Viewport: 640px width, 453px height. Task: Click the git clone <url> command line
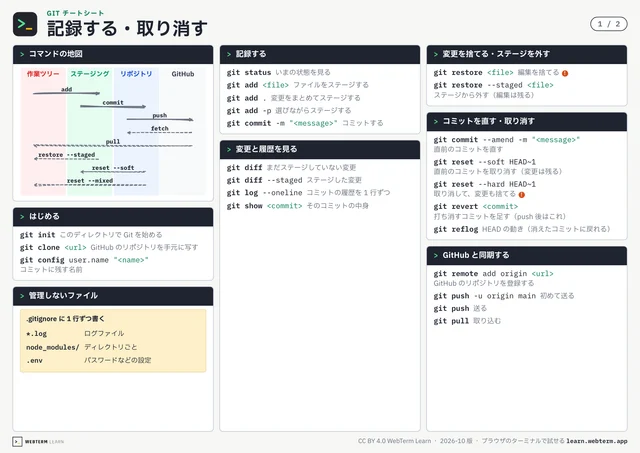click(109, 247)
